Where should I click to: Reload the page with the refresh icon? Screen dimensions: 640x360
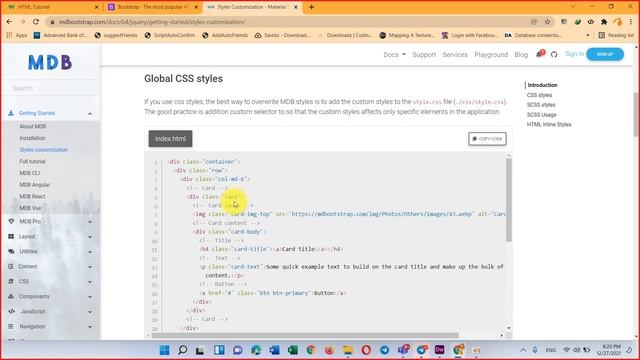[36, 22]
